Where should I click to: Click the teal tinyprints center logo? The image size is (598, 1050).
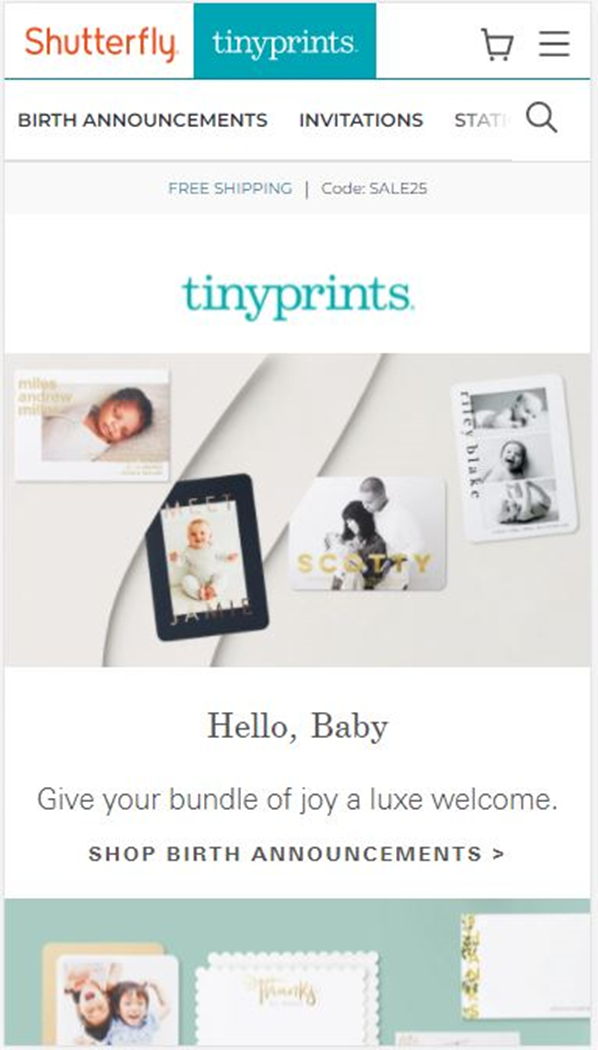(298, 295)
